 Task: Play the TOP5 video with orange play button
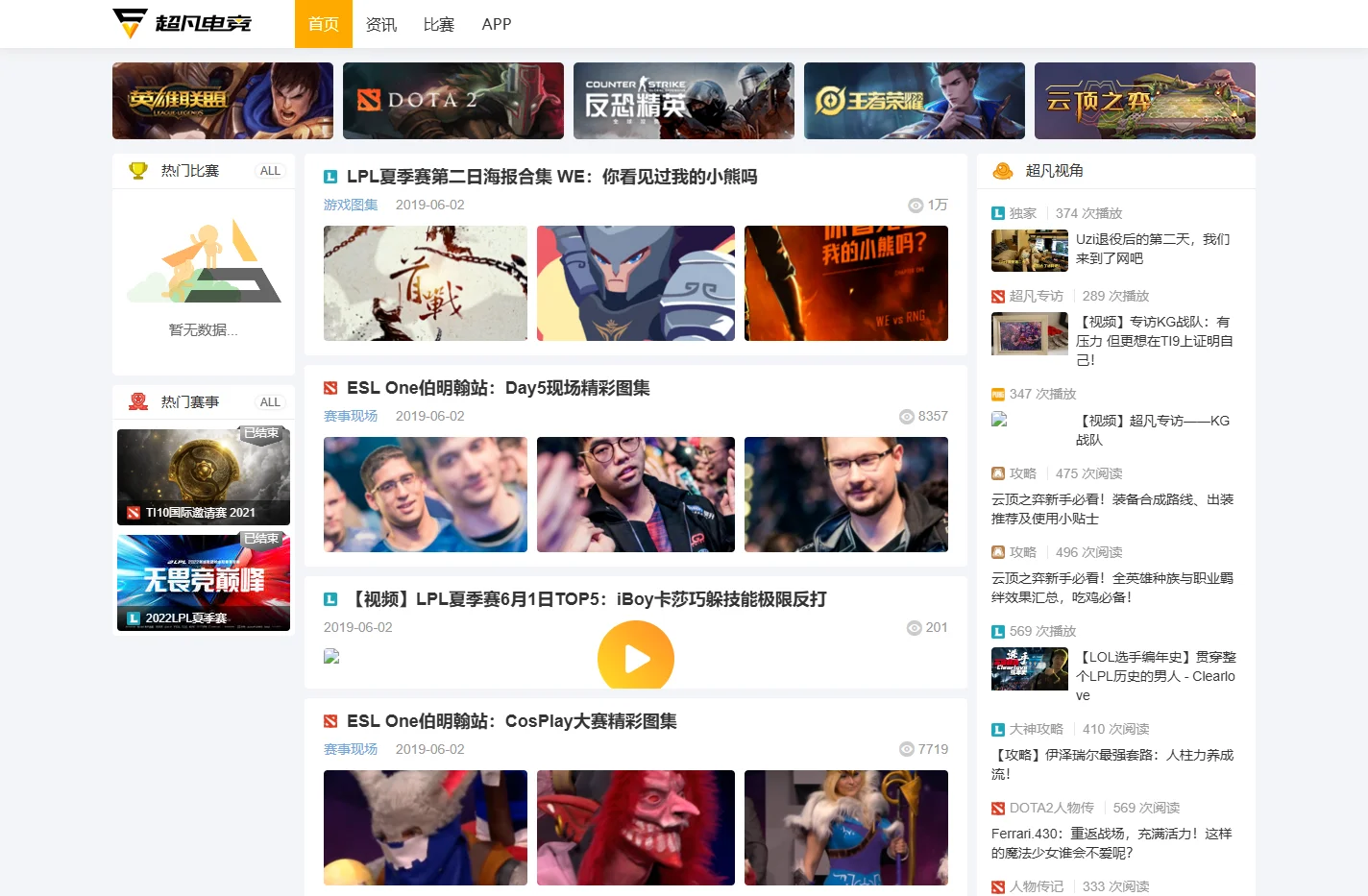(636, 656)
